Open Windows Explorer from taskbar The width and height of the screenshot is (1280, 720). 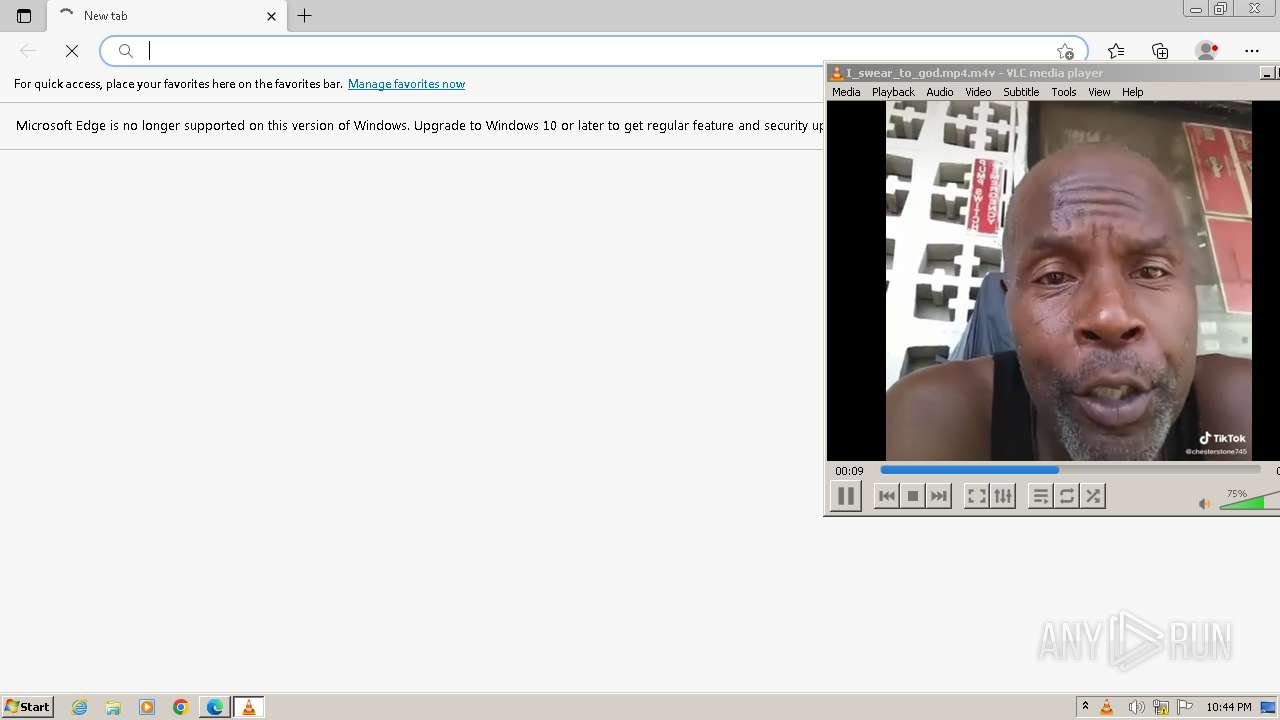tap(113, 707)
